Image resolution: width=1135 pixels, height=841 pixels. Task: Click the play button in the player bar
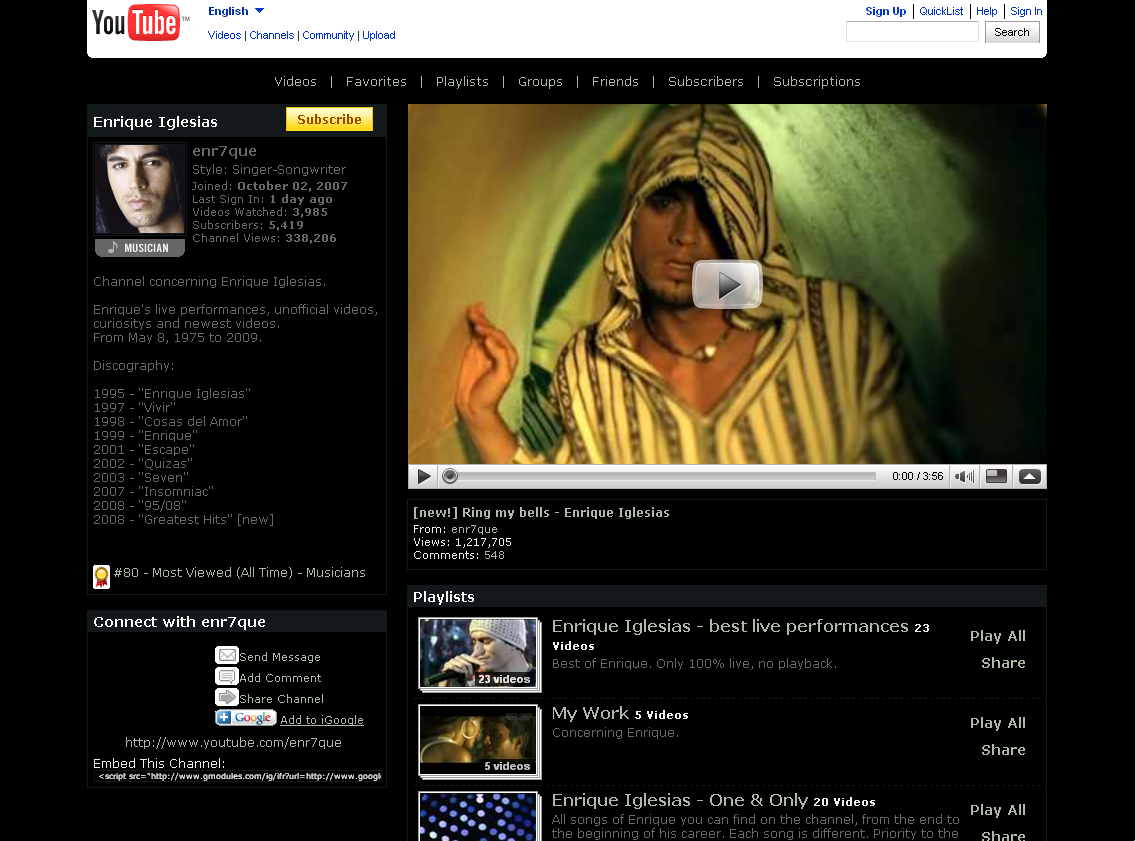(x=423, y=476)
